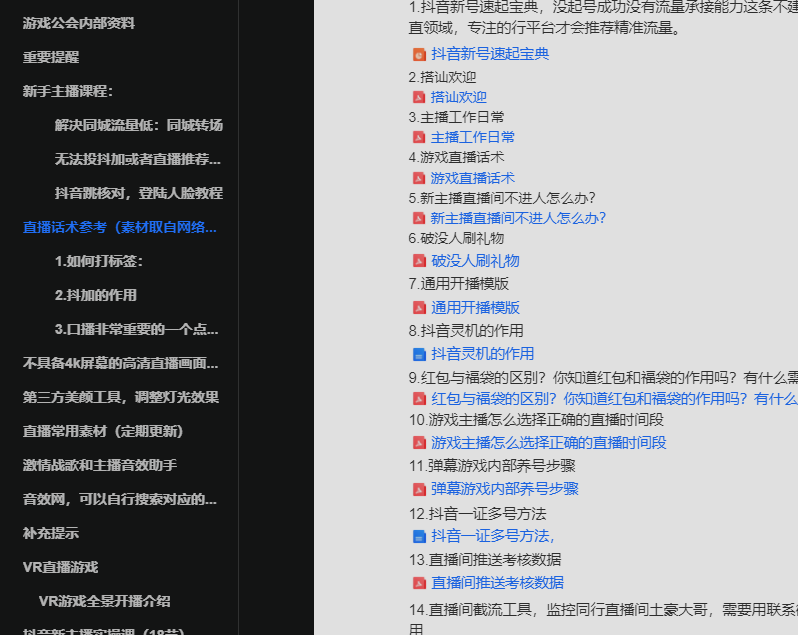This screenshot has width=798, height=635.
Task: Click the PDF icon beside 红包与福袋的区别 link
Action: point(419,399)
